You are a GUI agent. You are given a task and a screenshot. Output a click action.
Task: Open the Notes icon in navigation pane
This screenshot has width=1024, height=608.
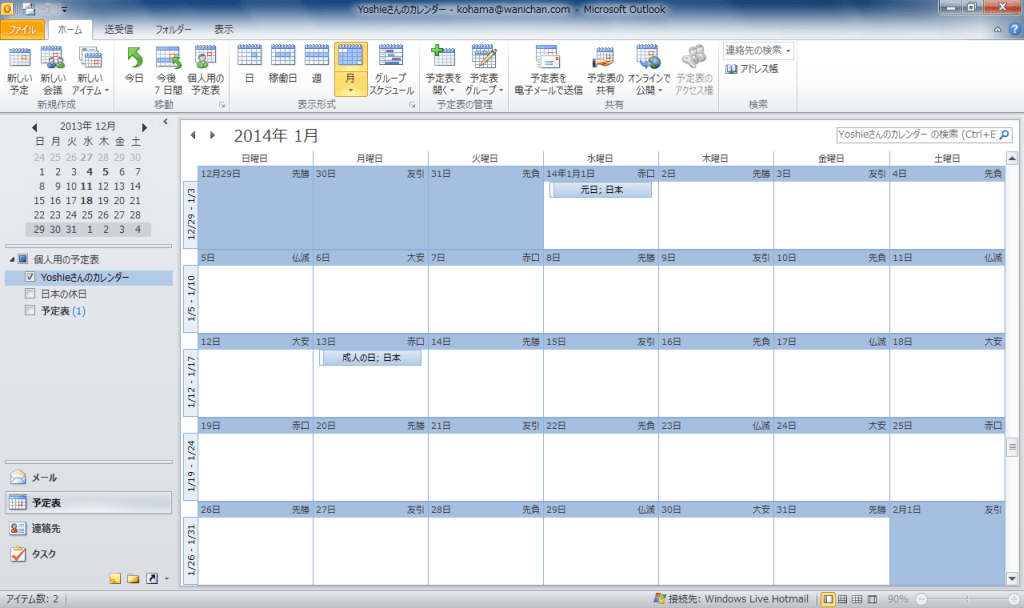point(115,579)
